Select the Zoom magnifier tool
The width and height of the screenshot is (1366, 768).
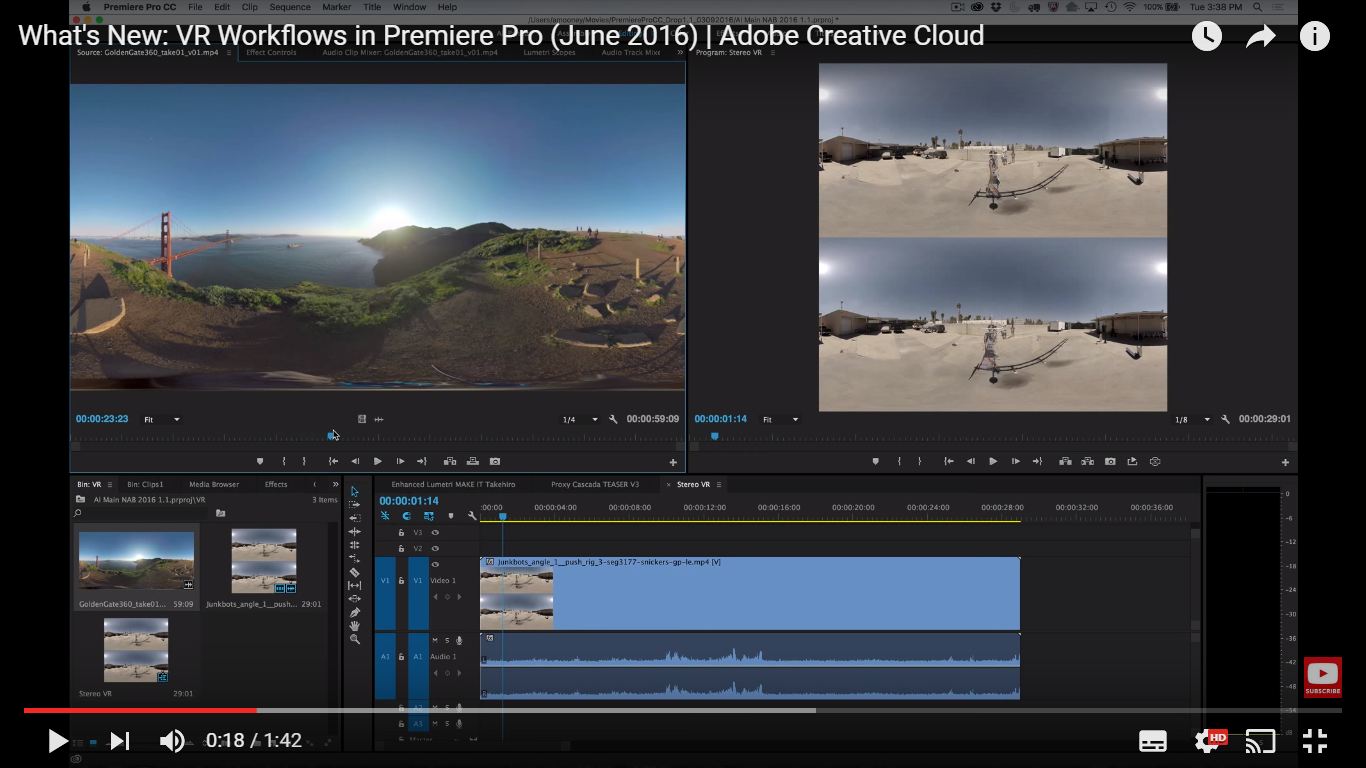[354, 638]
